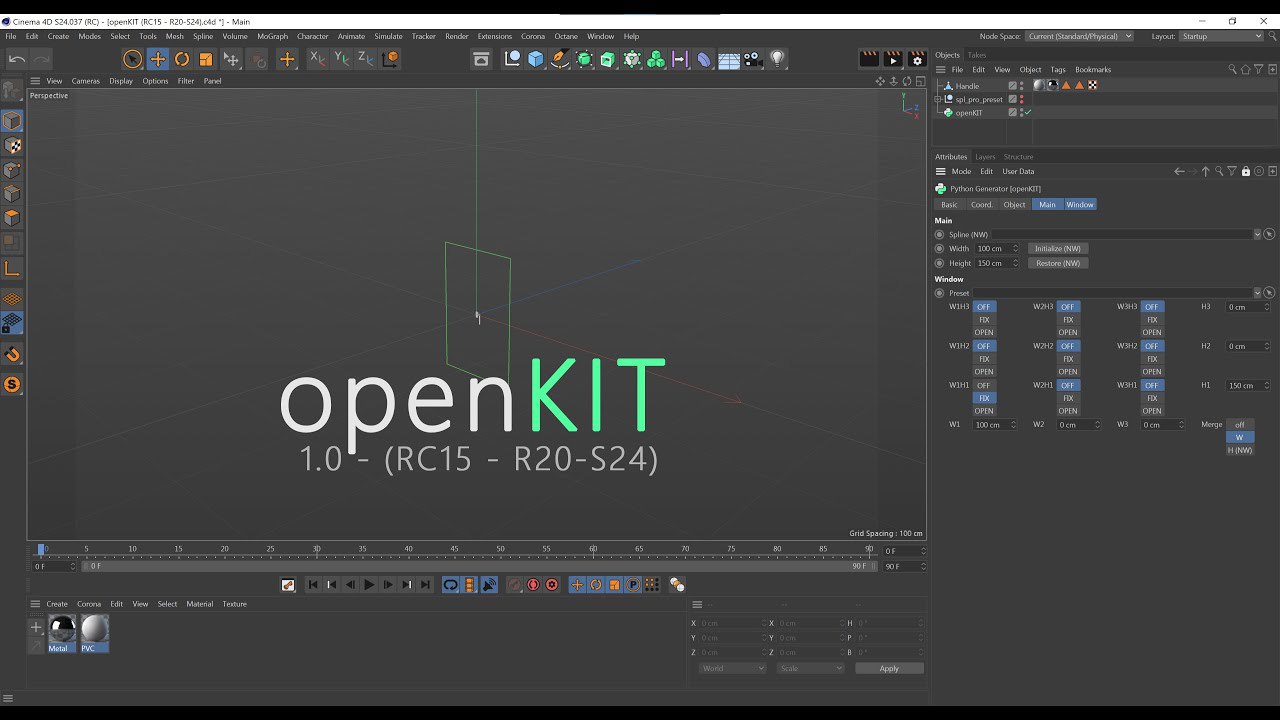Toggle the Snap magnet icon
The image size is (1280, 720).
click(12, 354)
